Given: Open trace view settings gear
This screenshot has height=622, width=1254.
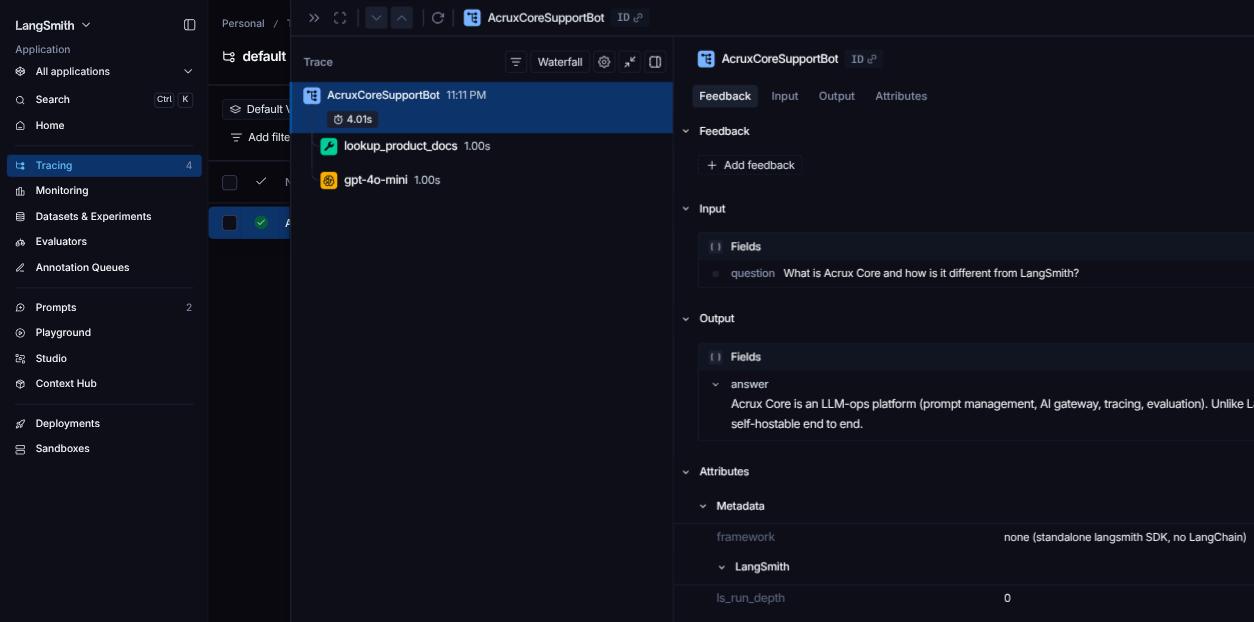Looking at the screenshot, I should pos(604,62).
